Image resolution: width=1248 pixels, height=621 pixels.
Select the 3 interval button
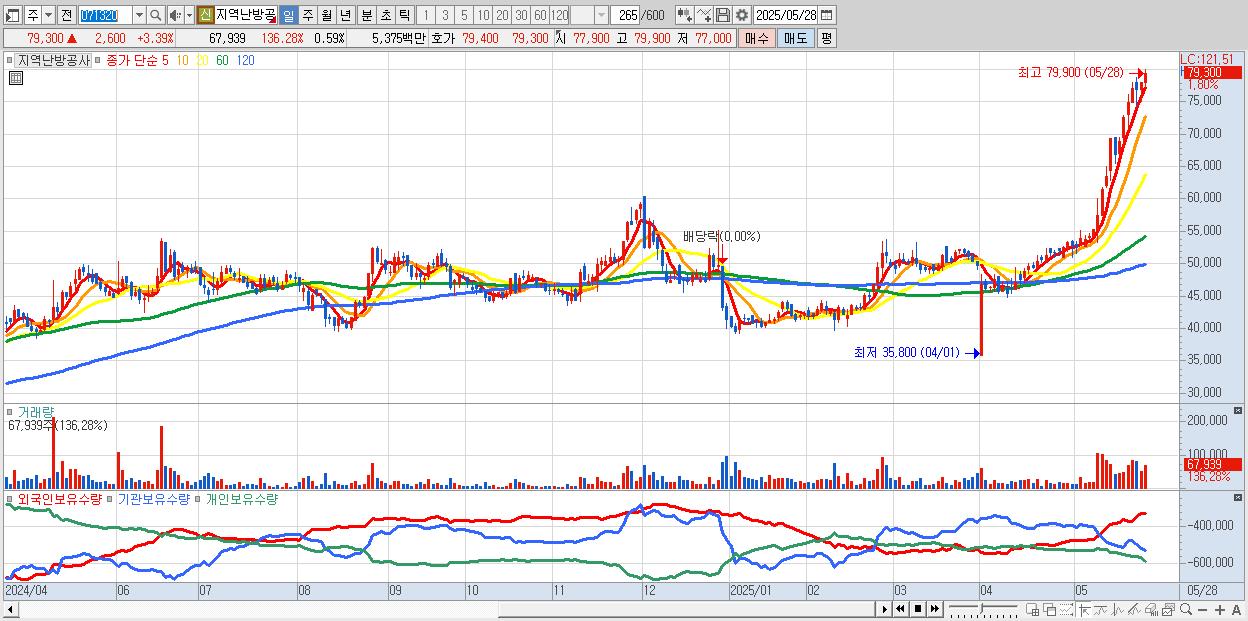[x=445, y=15]
